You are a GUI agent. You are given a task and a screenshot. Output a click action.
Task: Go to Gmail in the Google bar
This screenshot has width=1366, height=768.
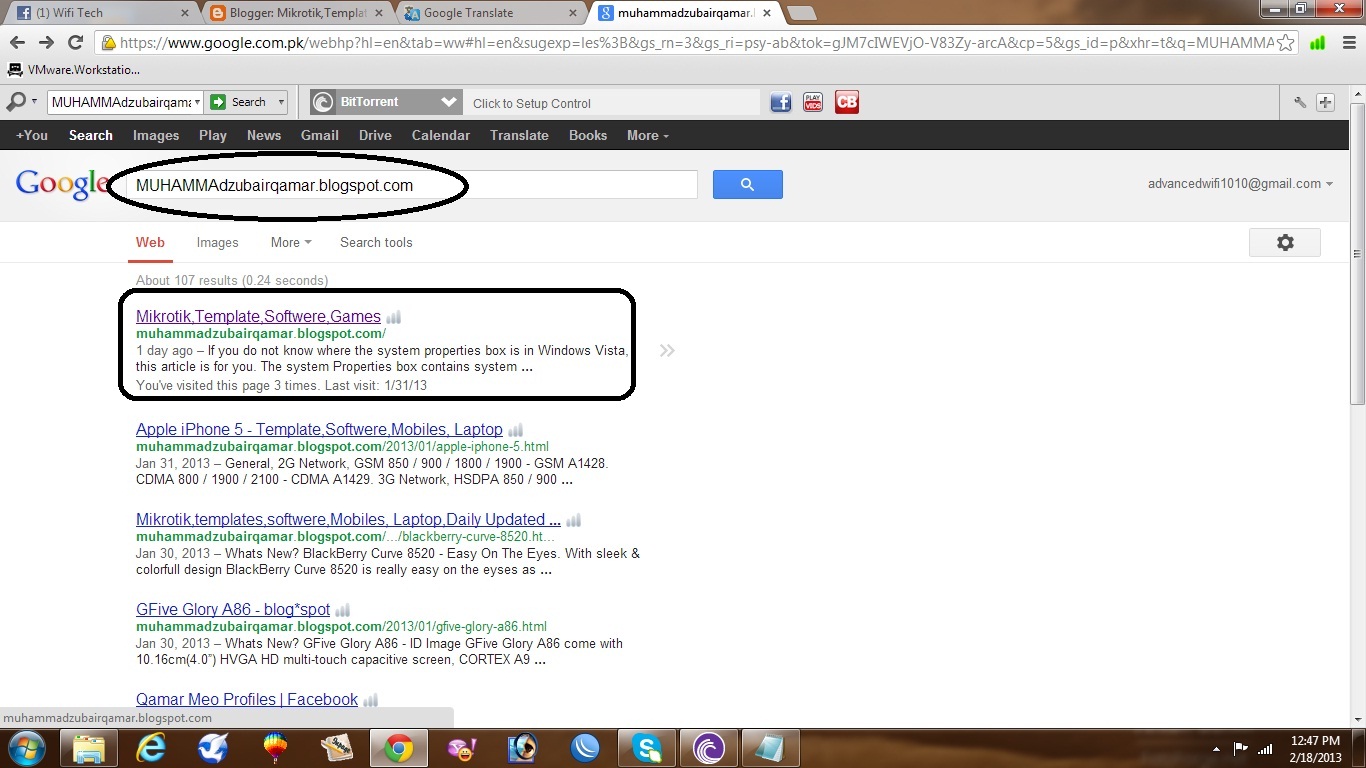tap(320, 135)
